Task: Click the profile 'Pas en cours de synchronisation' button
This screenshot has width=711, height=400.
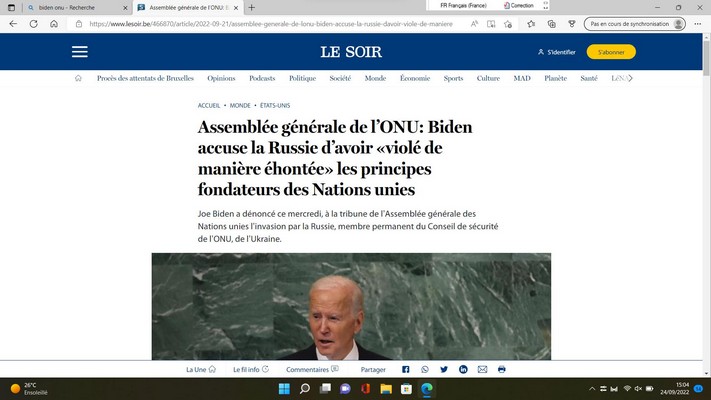Action: pos(634,24)
